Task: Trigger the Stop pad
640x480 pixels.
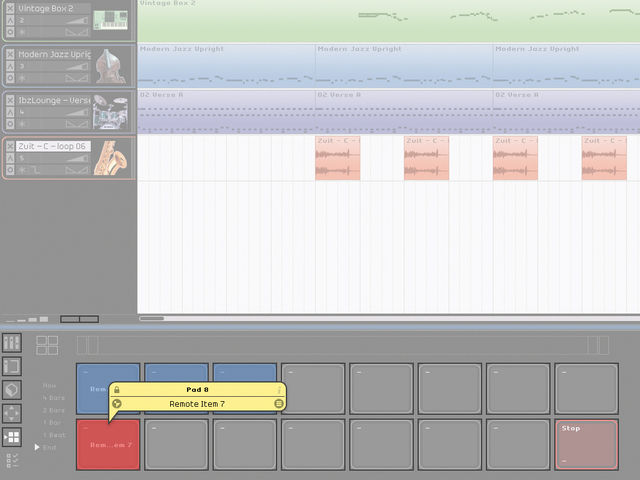Action: (587, 444)
